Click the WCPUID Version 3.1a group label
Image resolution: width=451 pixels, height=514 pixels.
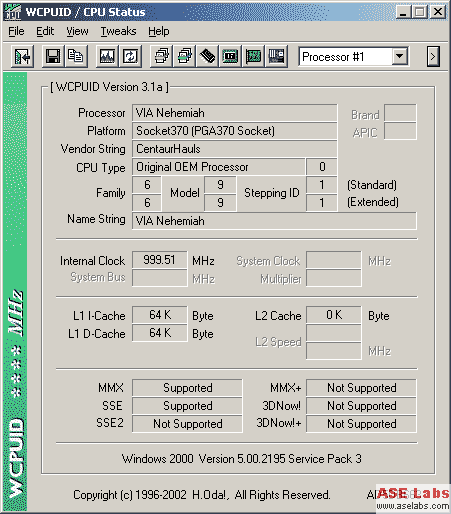[x=109, y=87]
